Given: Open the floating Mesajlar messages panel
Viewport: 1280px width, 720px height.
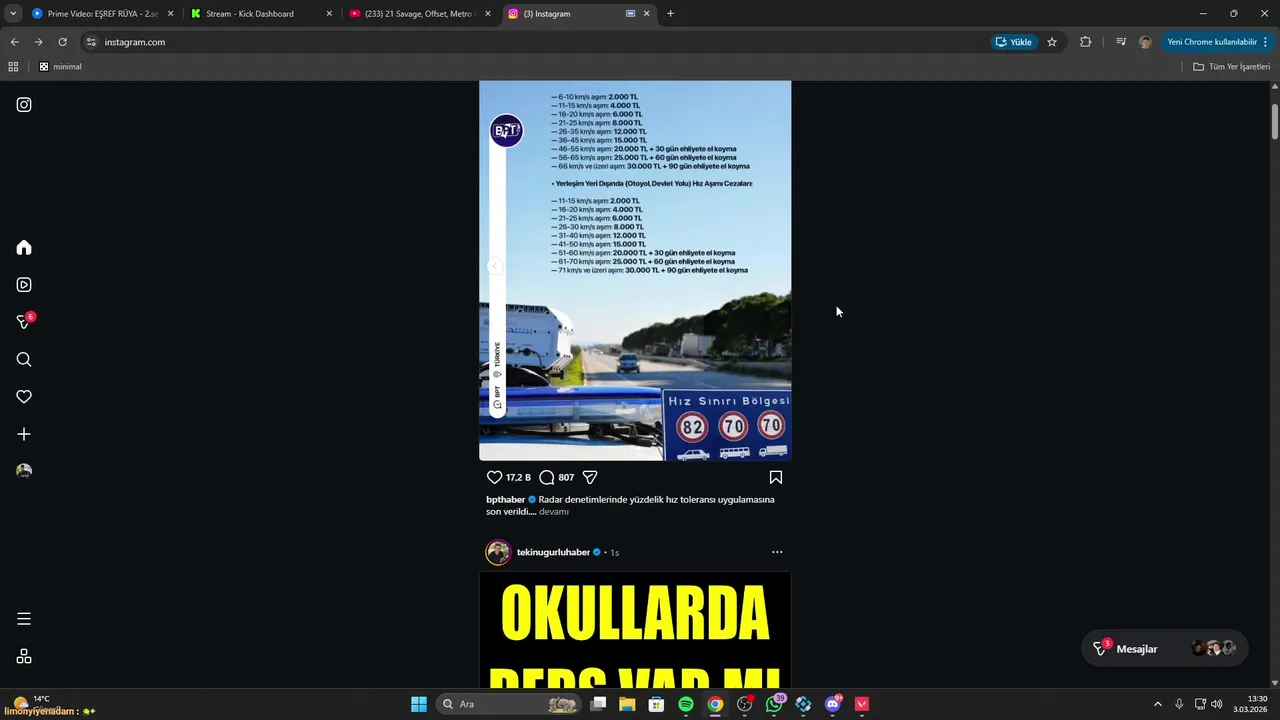Looking at the screenshot, I should coord(1164,648).
